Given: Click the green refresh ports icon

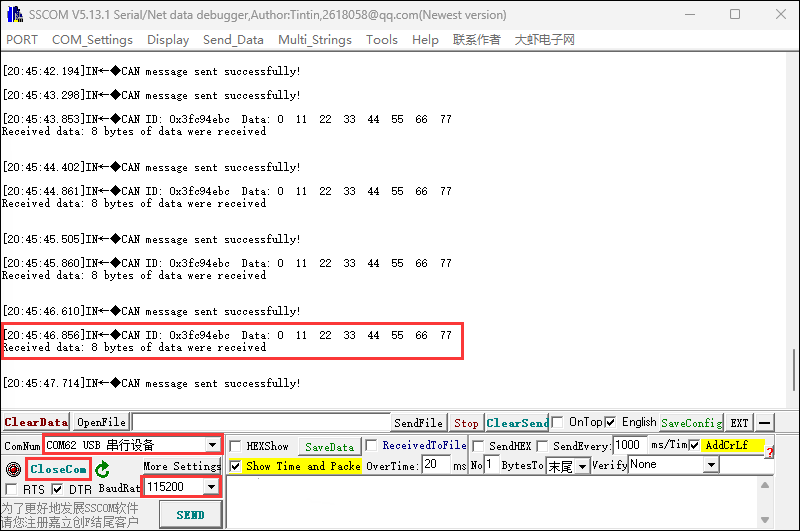Looking at the screenshot, I should pyautogui.click(x=103, y=469).
